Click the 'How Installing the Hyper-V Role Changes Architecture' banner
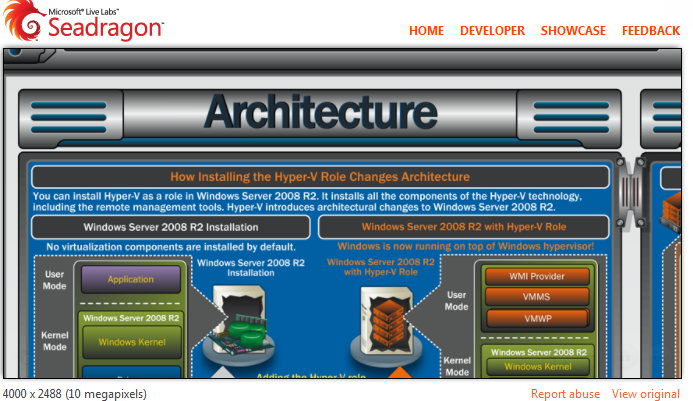 click(x=320, y=177)
